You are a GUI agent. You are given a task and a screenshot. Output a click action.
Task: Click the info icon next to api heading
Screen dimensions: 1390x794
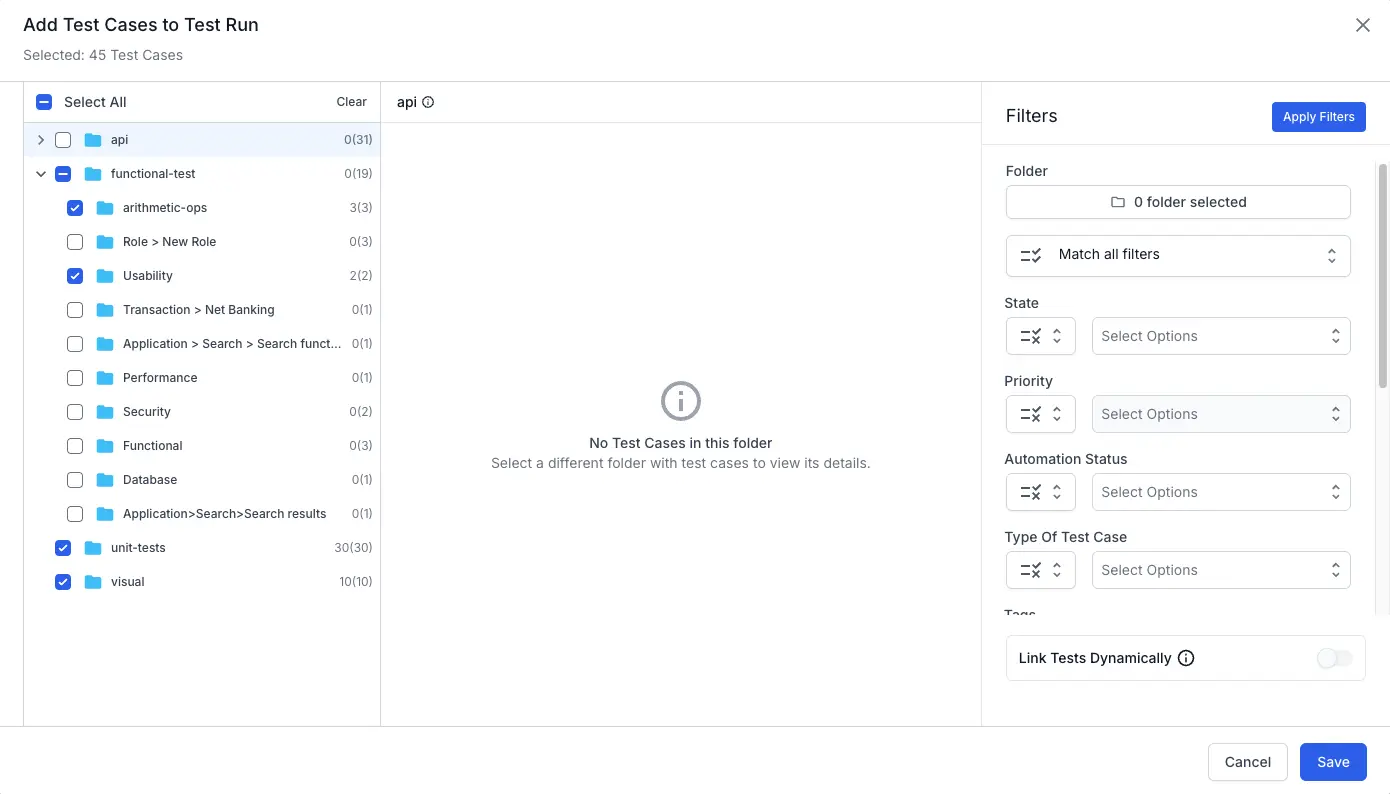pyautogui.click(x=428, y=102)
